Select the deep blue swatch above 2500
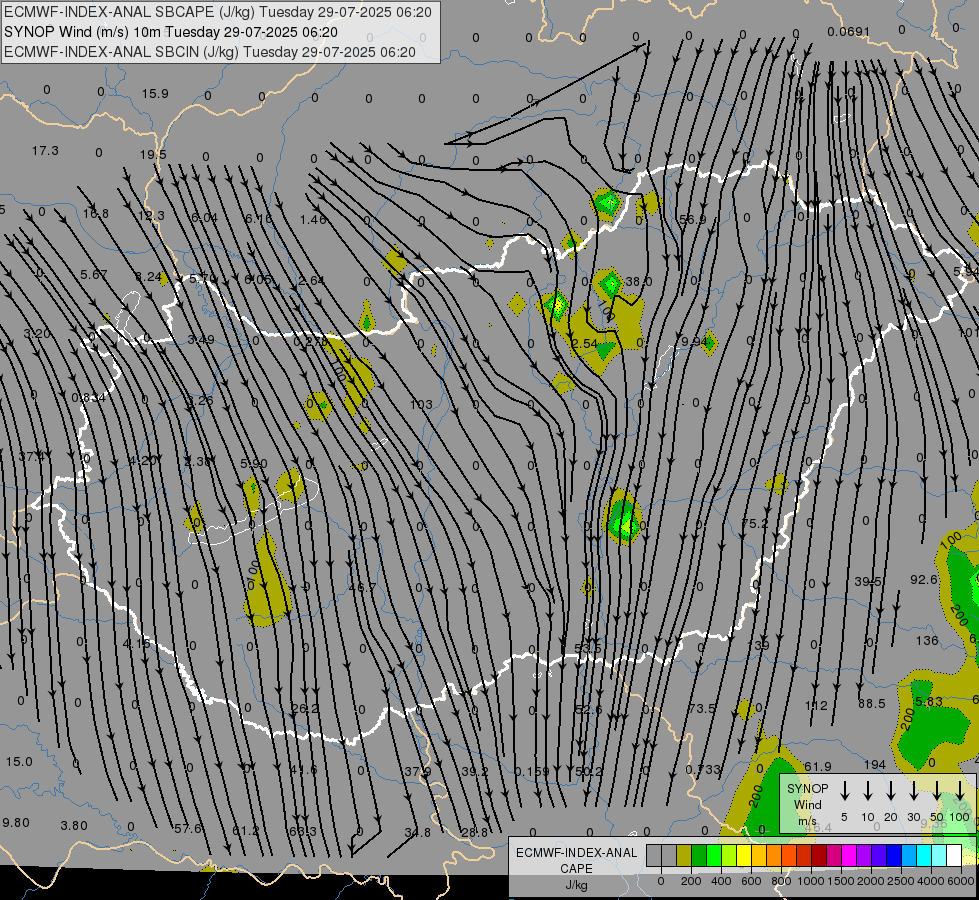This screenshot has height=900, width=979. pos(893,856)
